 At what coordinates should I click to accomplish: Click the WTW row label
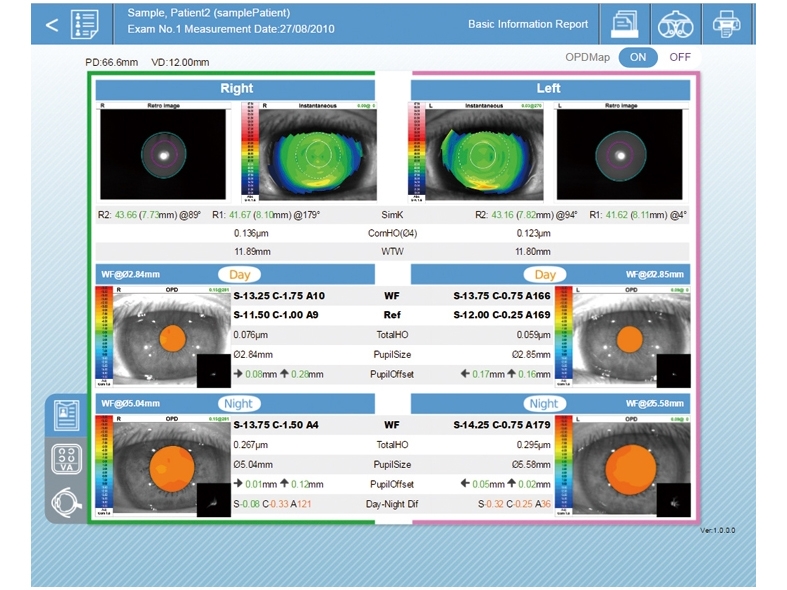(x=392, y=251)
